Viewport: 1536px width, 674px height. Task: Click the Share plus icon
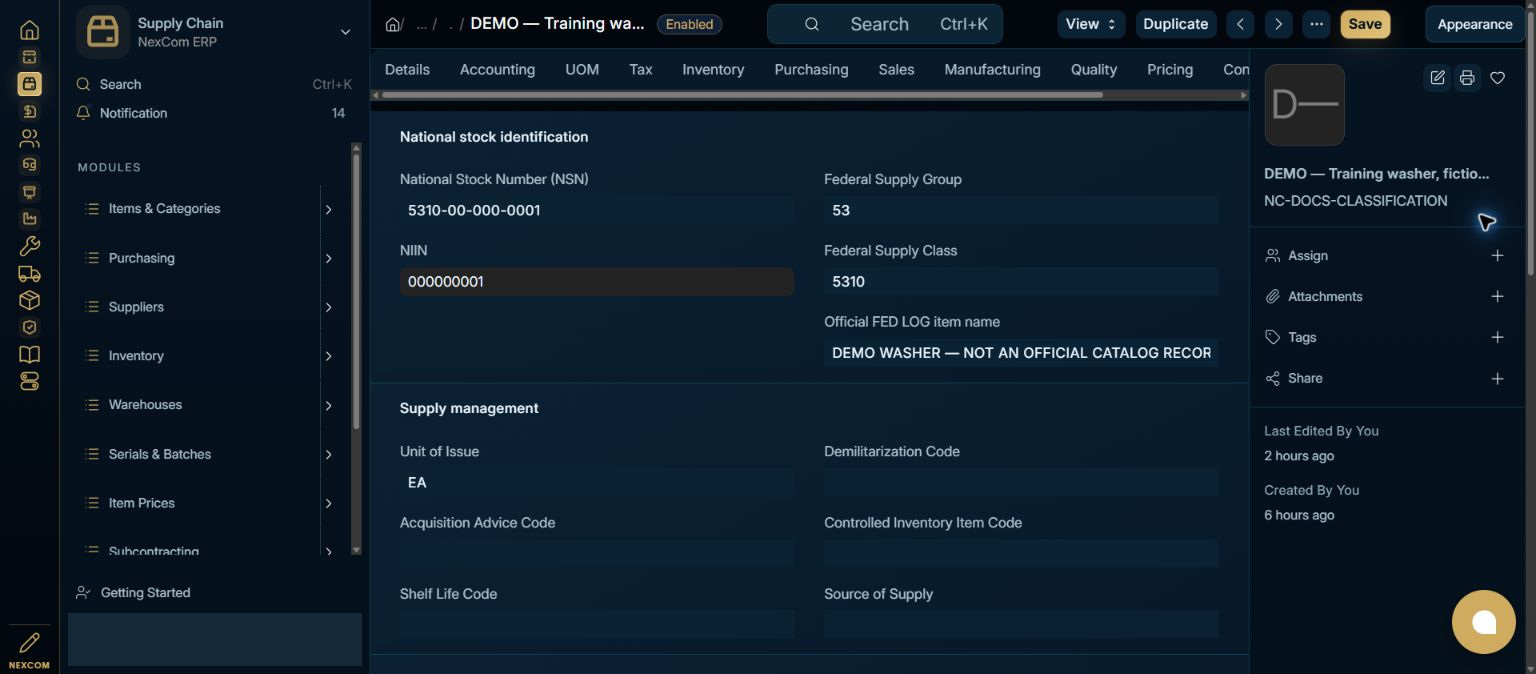[x=1497, y=379]
